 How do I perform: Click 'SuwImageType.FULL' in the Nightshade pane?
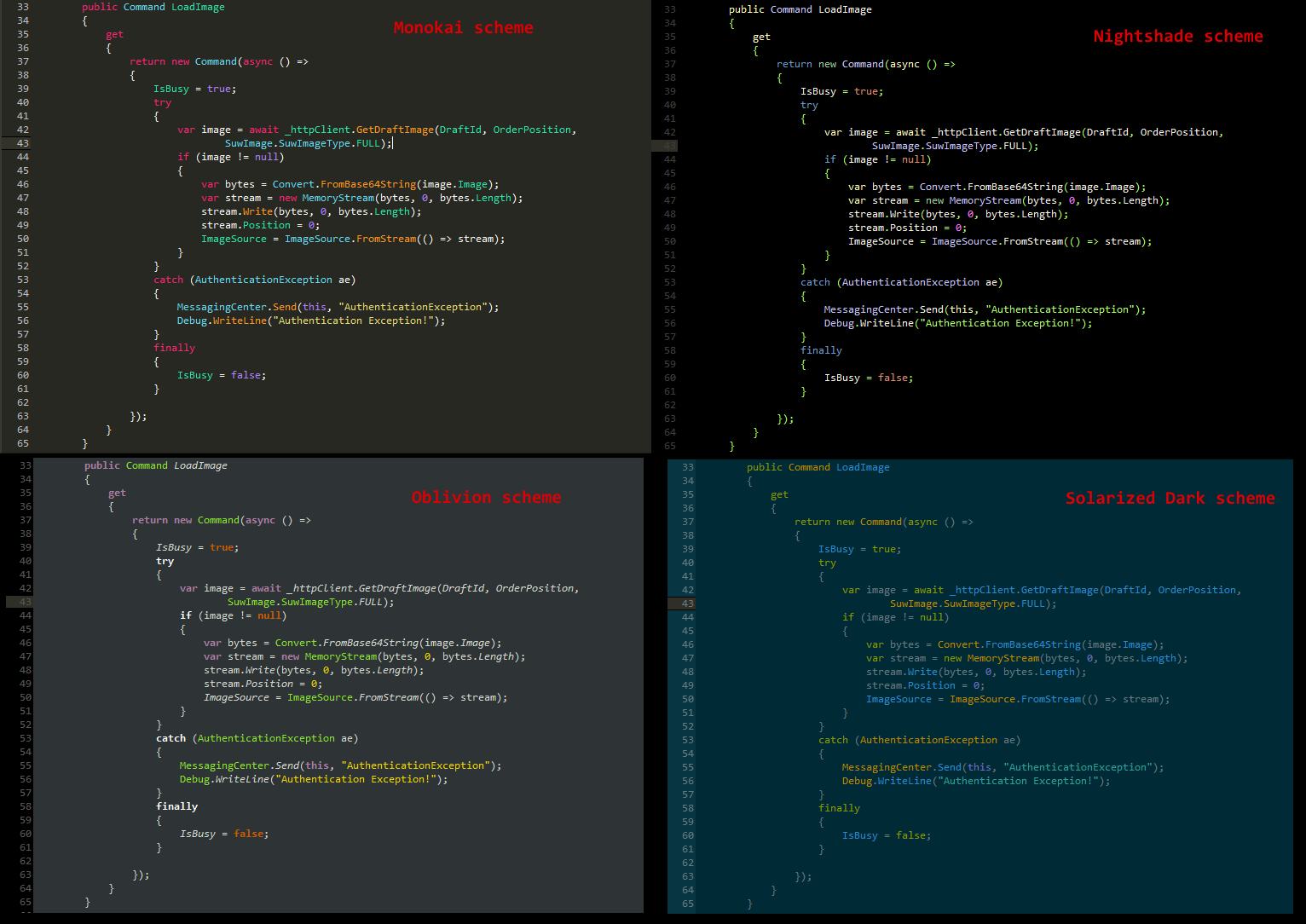pyautogui.click(x=978, y=146)
